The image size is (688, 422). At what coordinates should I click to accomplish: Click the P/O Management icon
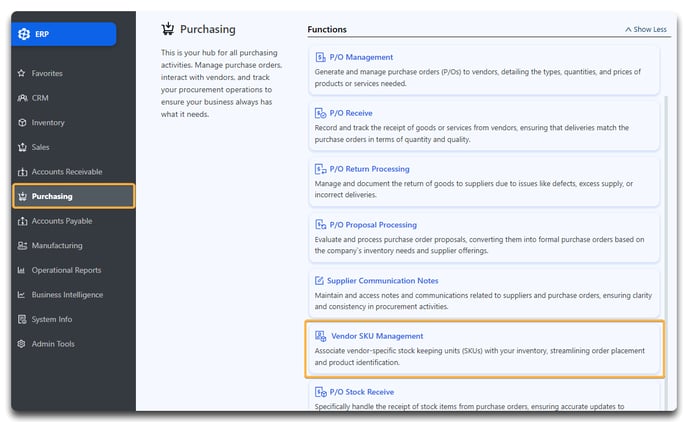pyautogui.click(x=320, y=57)
